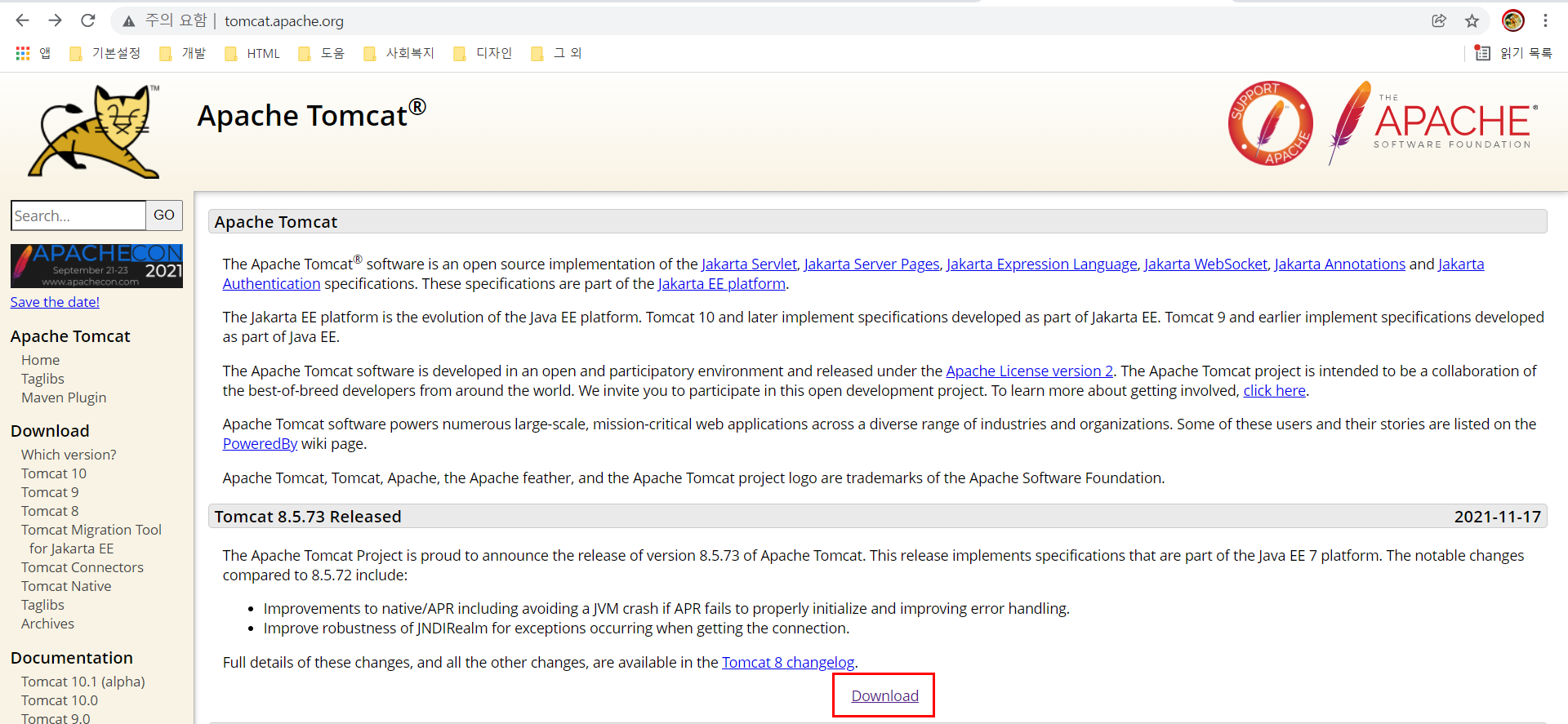Open Tomcat 10.1 (alpha) documentation
Viewport: 1568px width, 724px height.
[x=83, y=682]
